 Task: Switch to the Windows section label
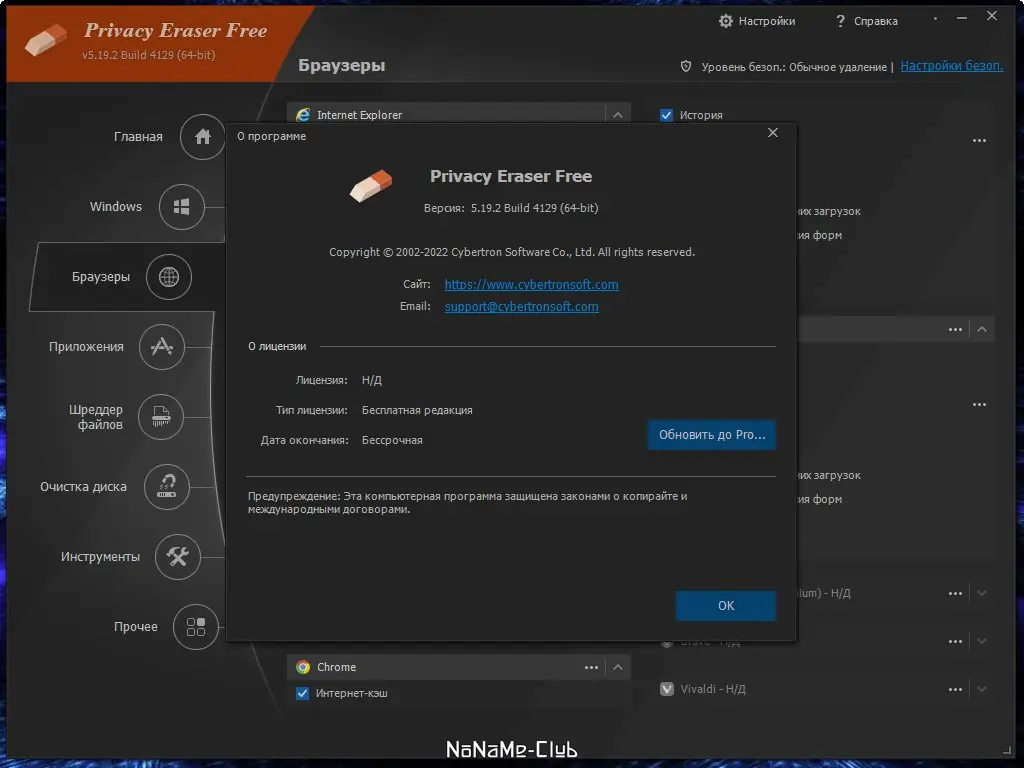point(116,206)
